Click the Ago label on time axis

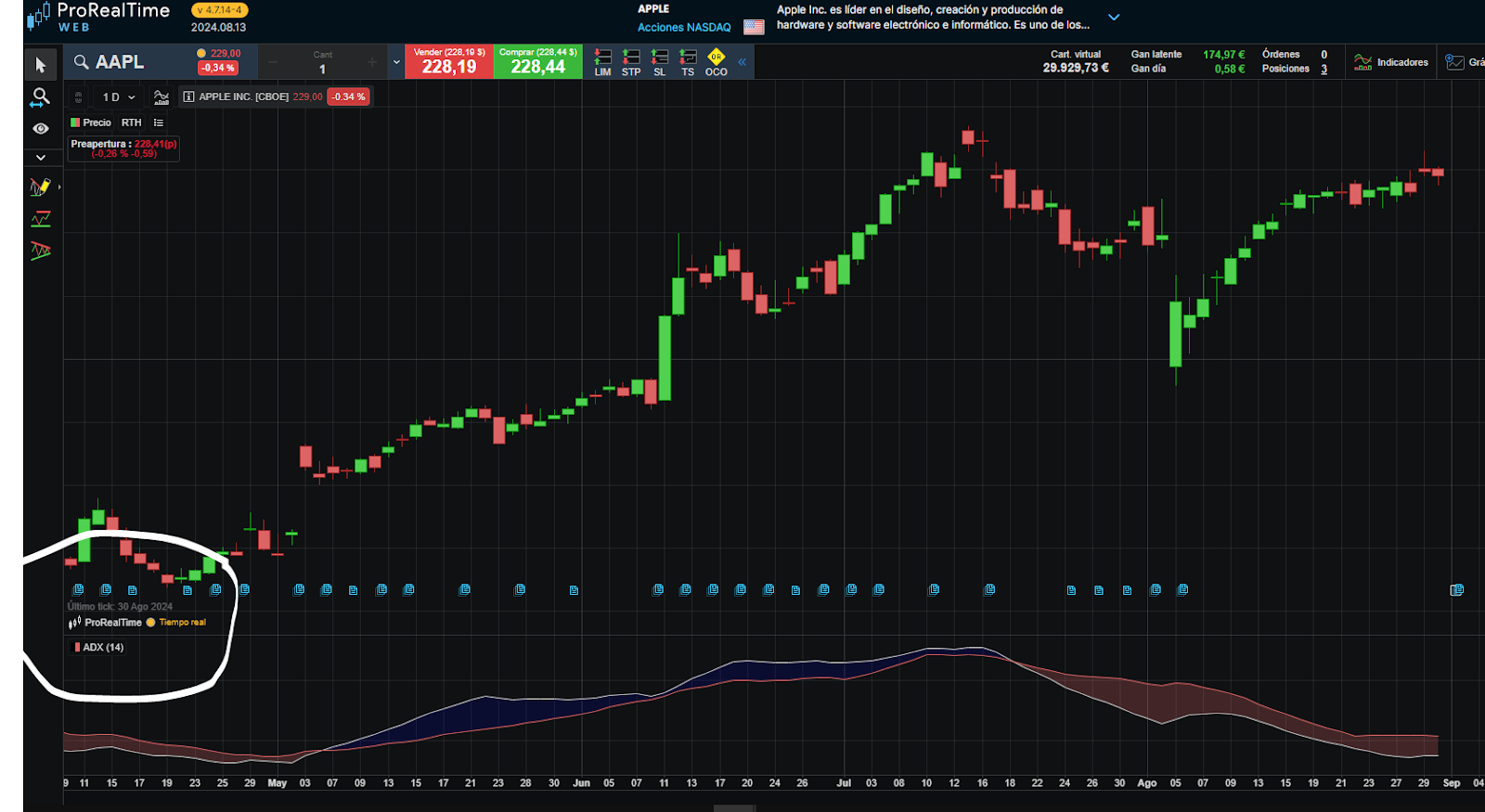[1147, 783]
